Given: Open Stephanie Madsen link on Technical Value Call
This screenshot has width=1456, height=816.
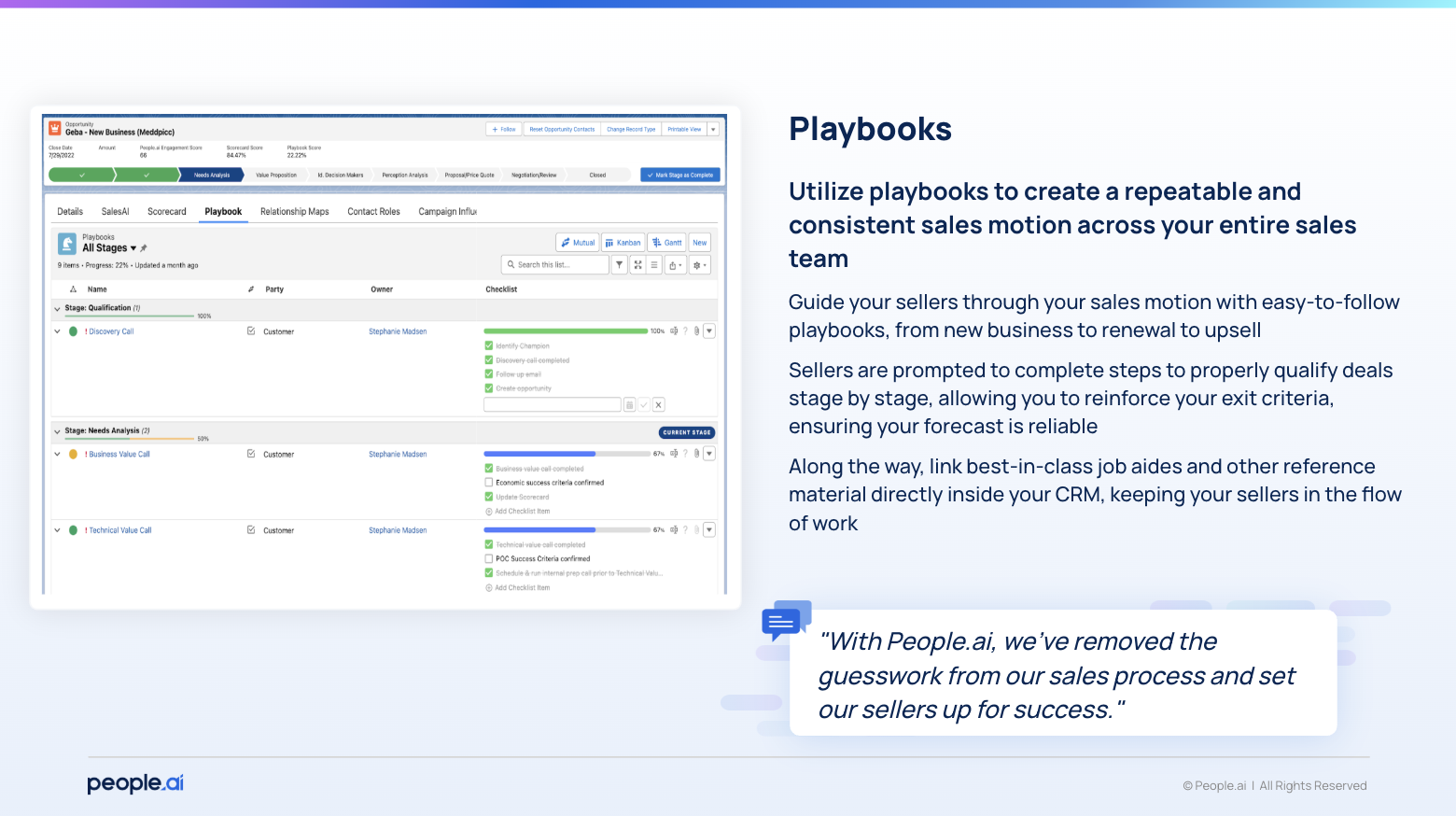Looking at the screenshot, I should point(398,530).
